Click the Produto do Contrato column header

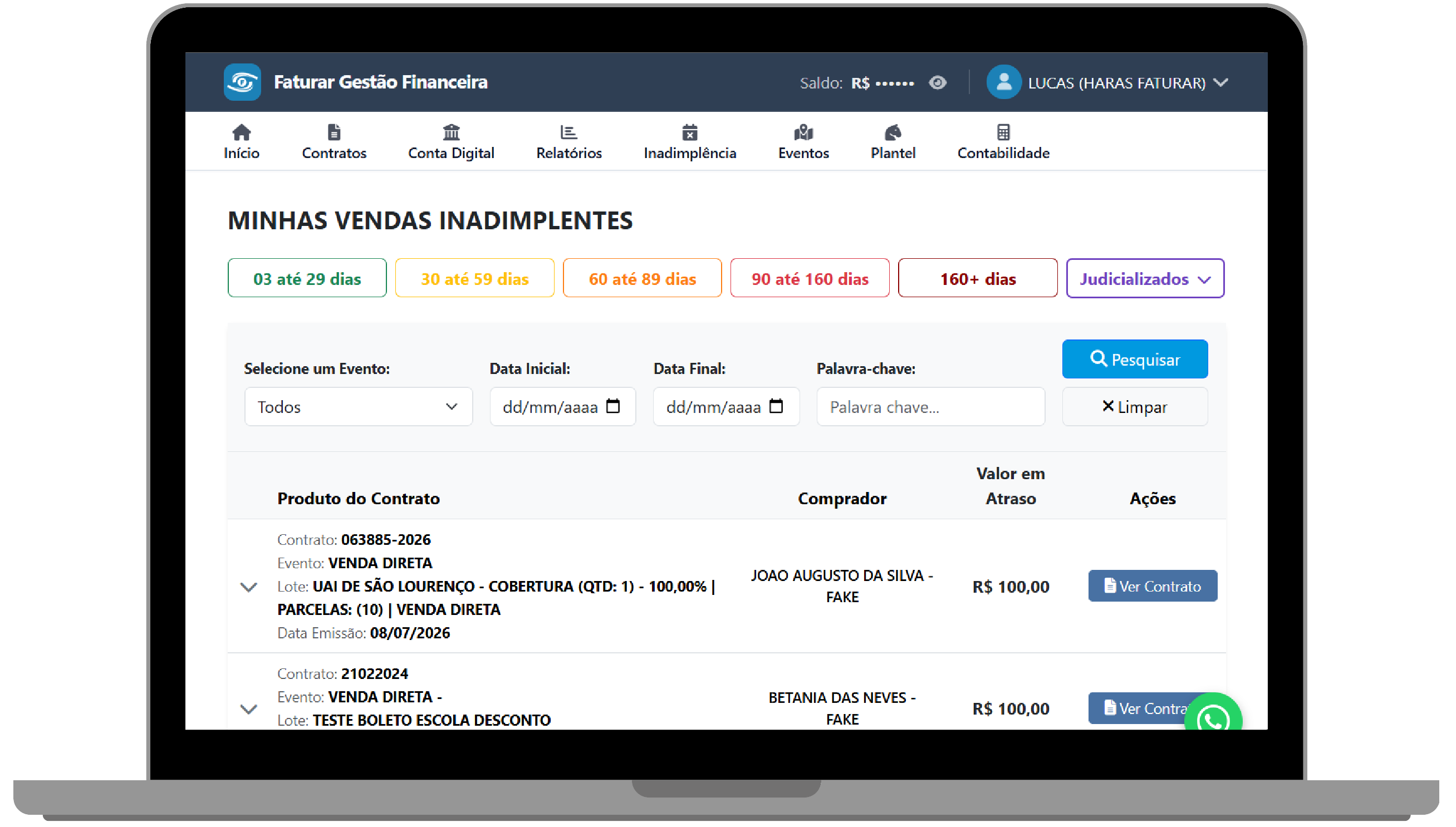[x=359, y=499]
